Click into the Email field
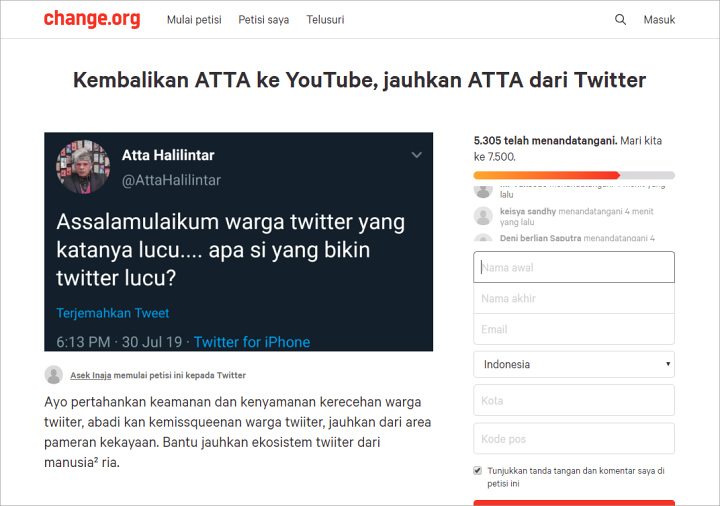Image resolution: width=720 pixels, height=506 pixels. (x=574, y=329)
